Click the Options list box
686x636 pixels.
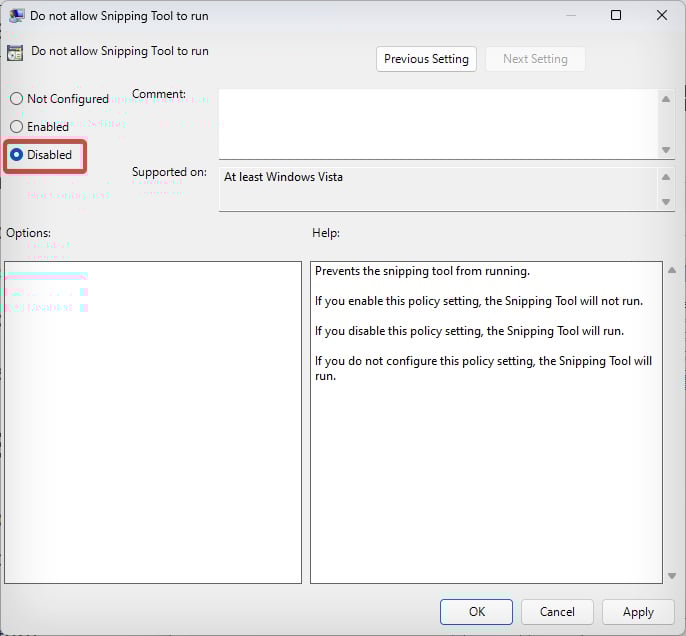point(153,423)
